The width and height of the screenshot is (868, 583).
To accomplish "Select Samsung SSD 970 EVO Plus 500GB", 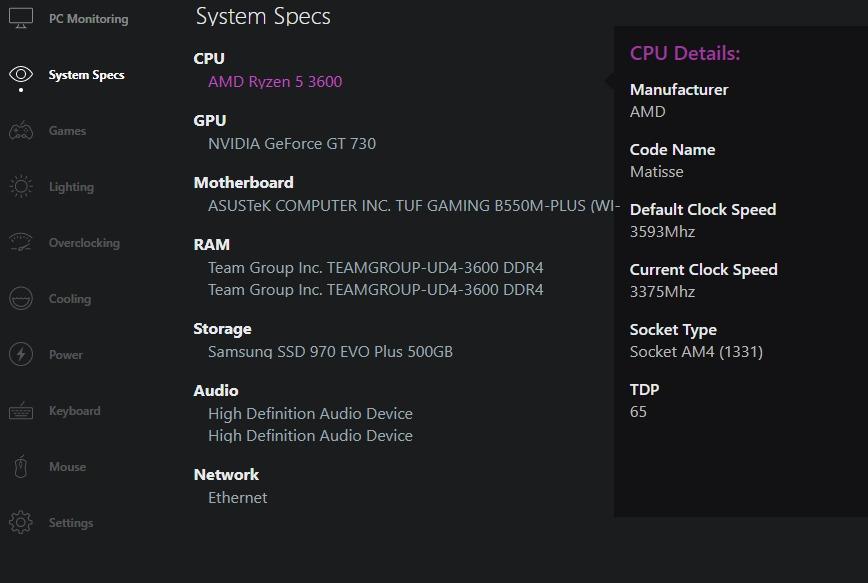I will point(330,352).
